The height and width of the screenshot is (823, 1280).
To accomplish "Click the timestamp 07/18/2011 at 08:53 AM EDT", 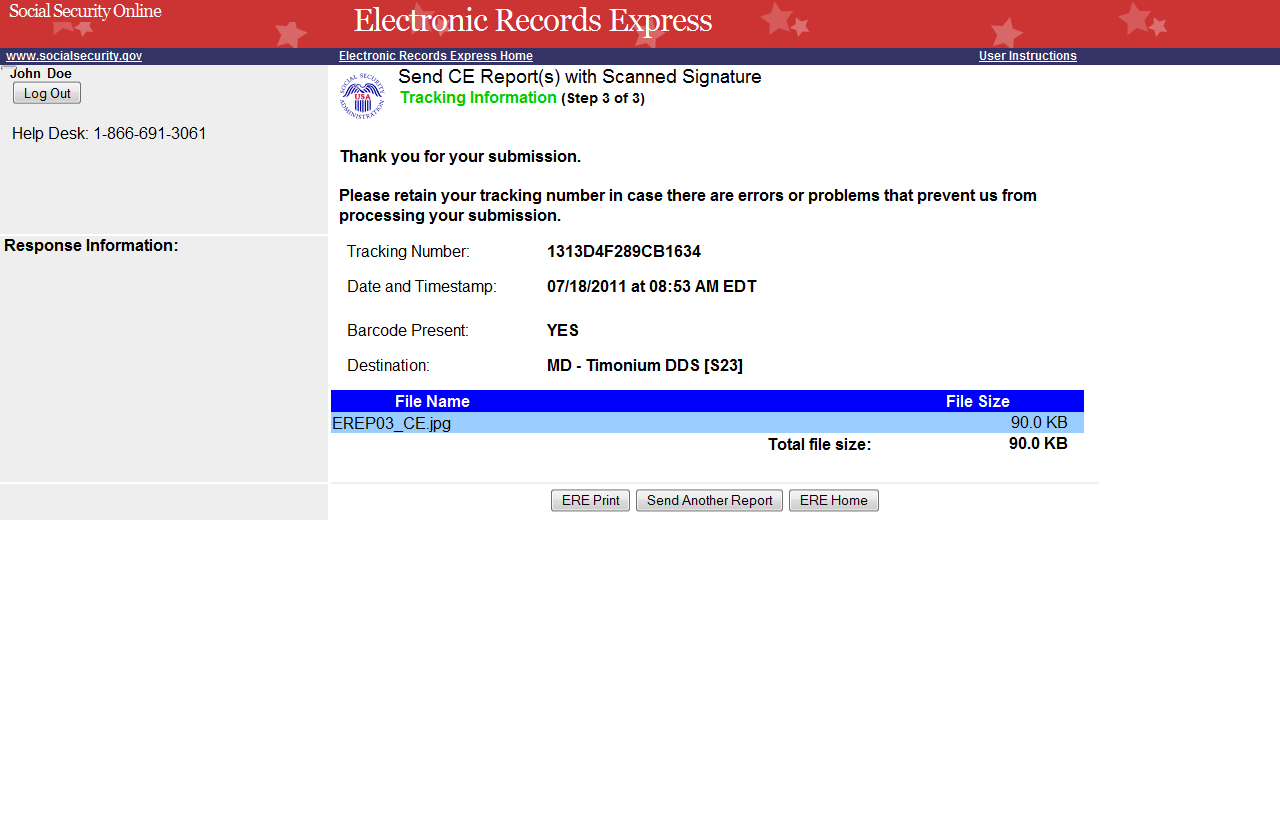I will [652, 287].
